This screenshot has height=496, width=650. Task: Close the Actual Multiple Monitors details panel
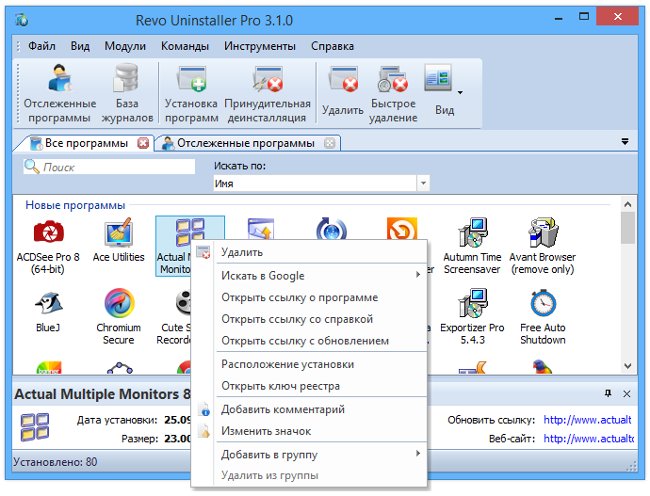(x=627, y=394)
